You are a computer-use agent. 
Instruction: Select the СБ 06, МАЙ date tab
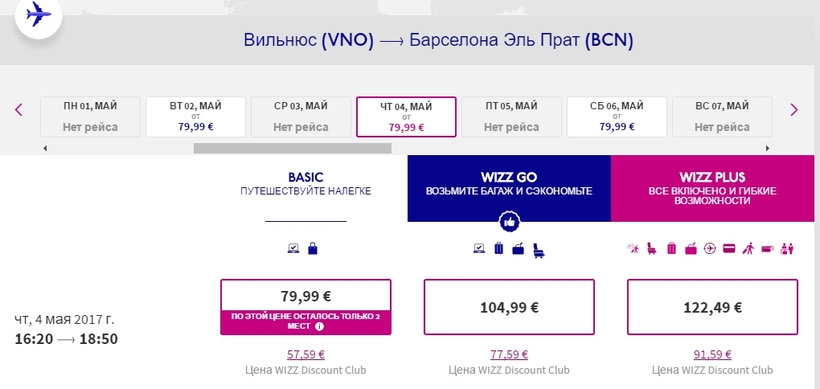617,117
